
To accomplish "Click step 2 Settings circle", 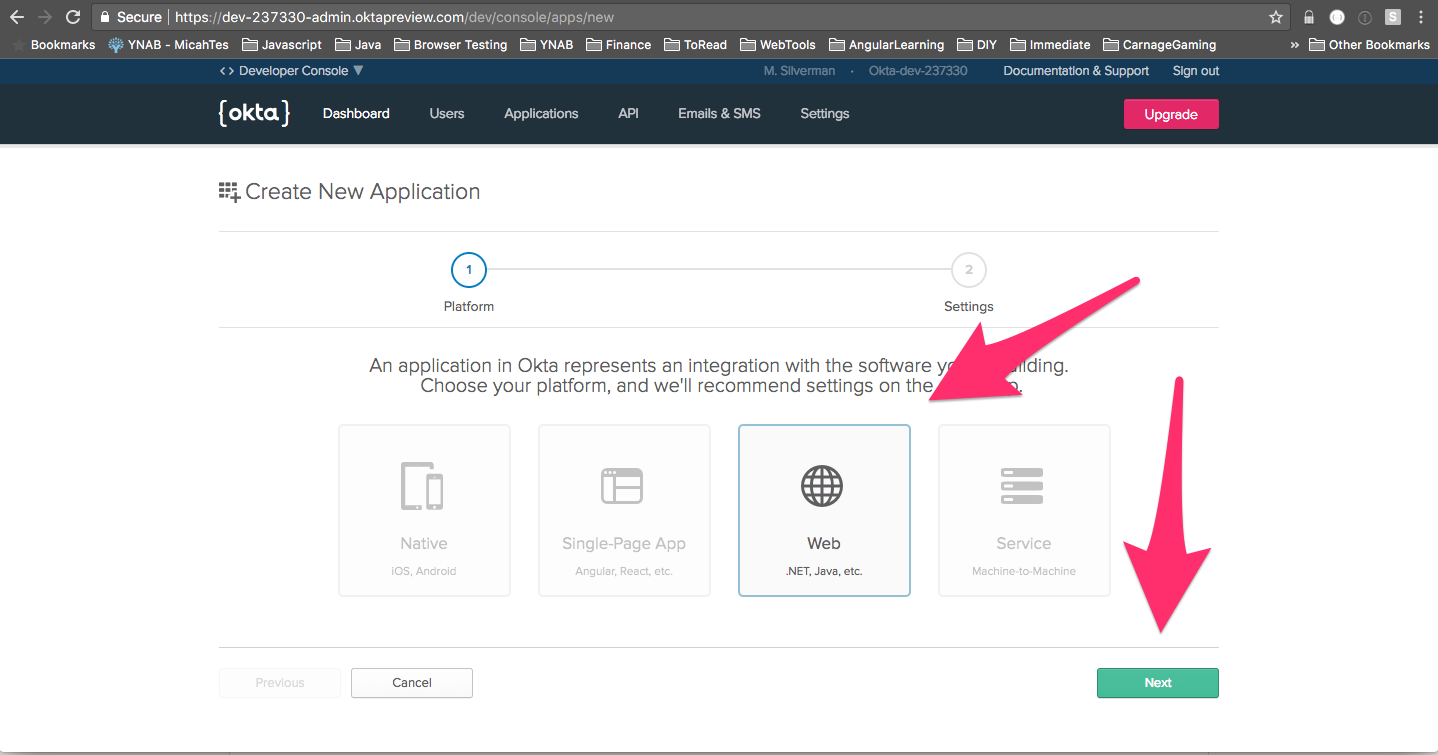I will coord(969,270).
